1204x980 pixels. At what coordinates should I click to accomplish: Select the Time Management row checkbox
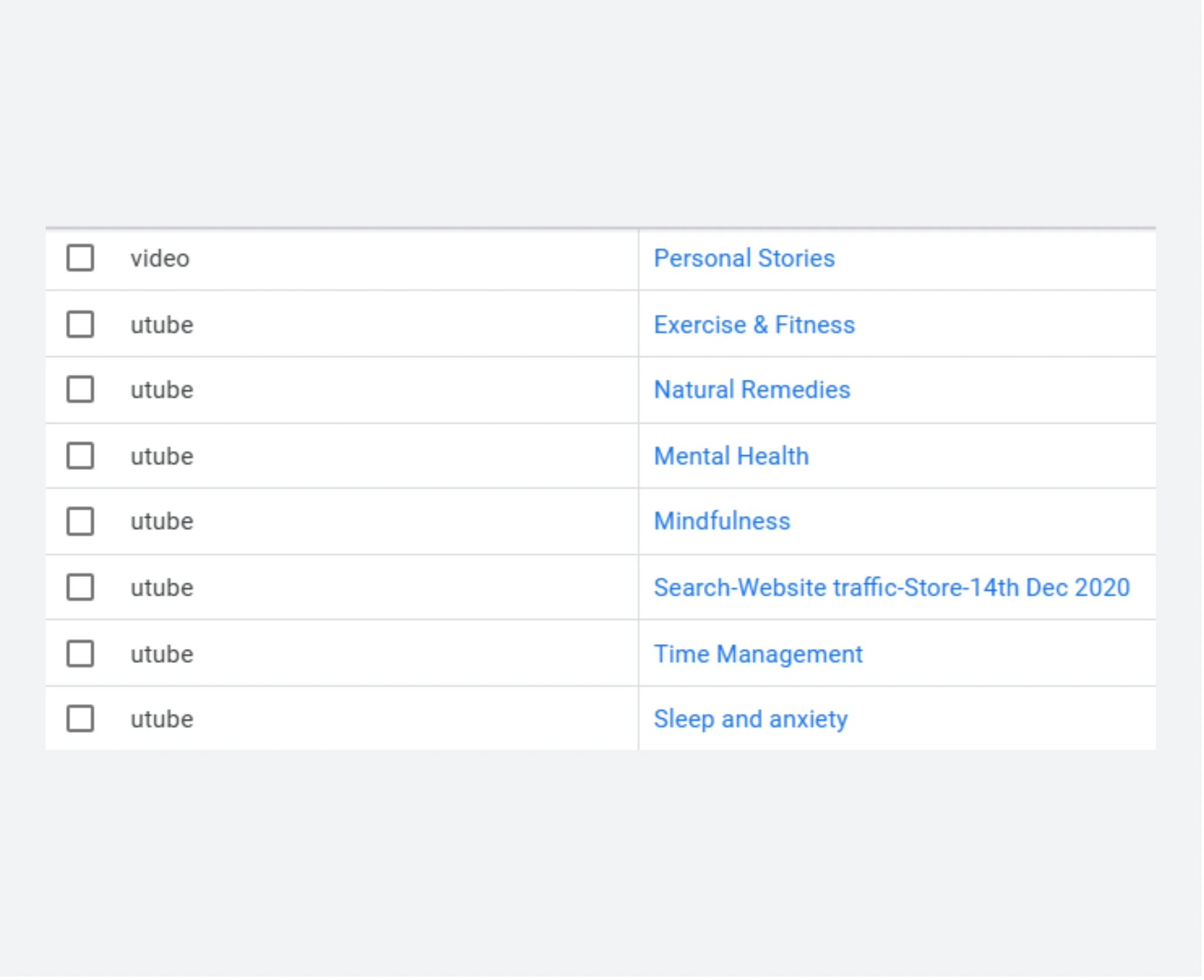(80, 654)
